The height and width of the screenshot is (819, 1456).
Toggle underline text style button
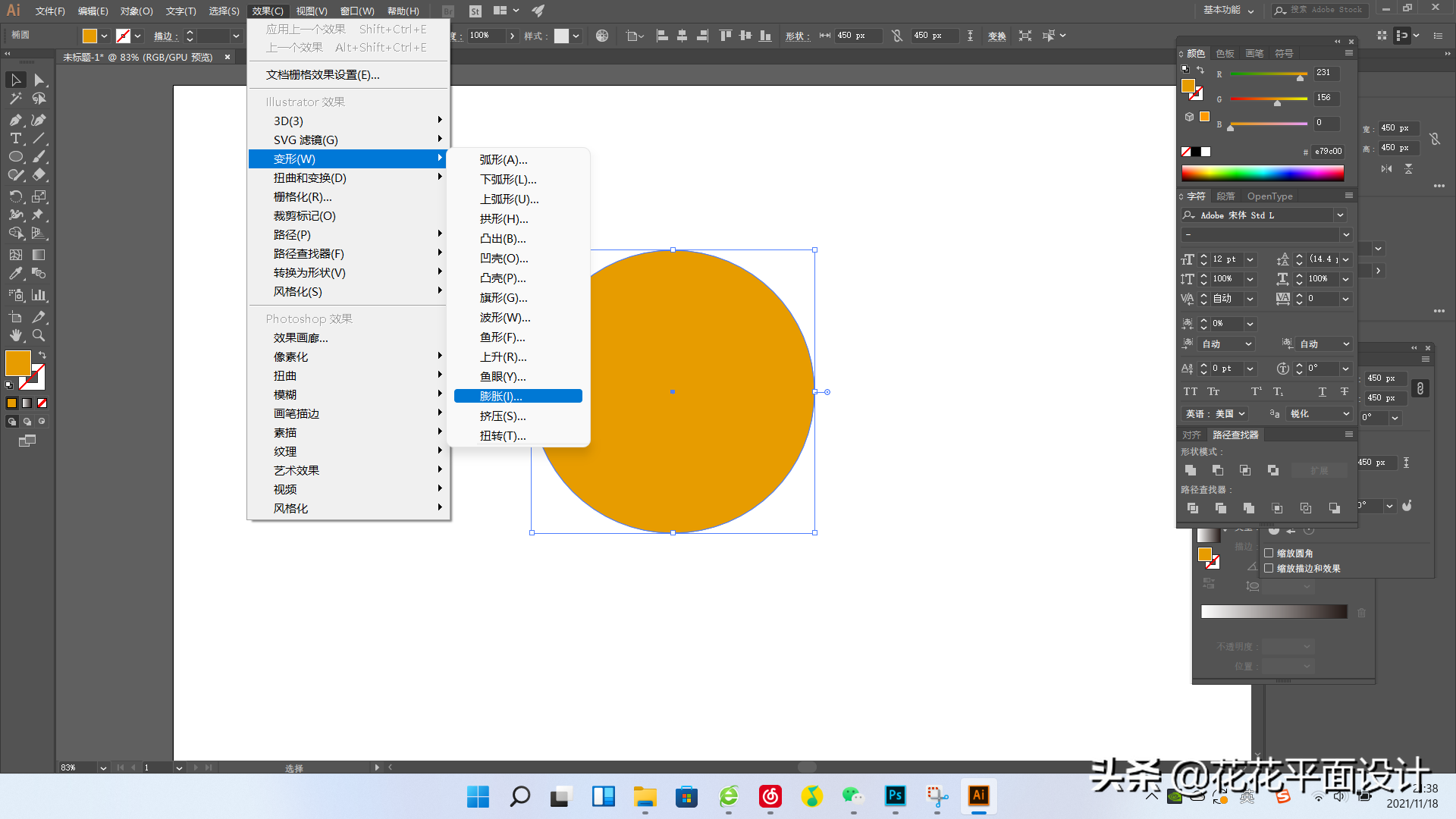point(1323,392)
